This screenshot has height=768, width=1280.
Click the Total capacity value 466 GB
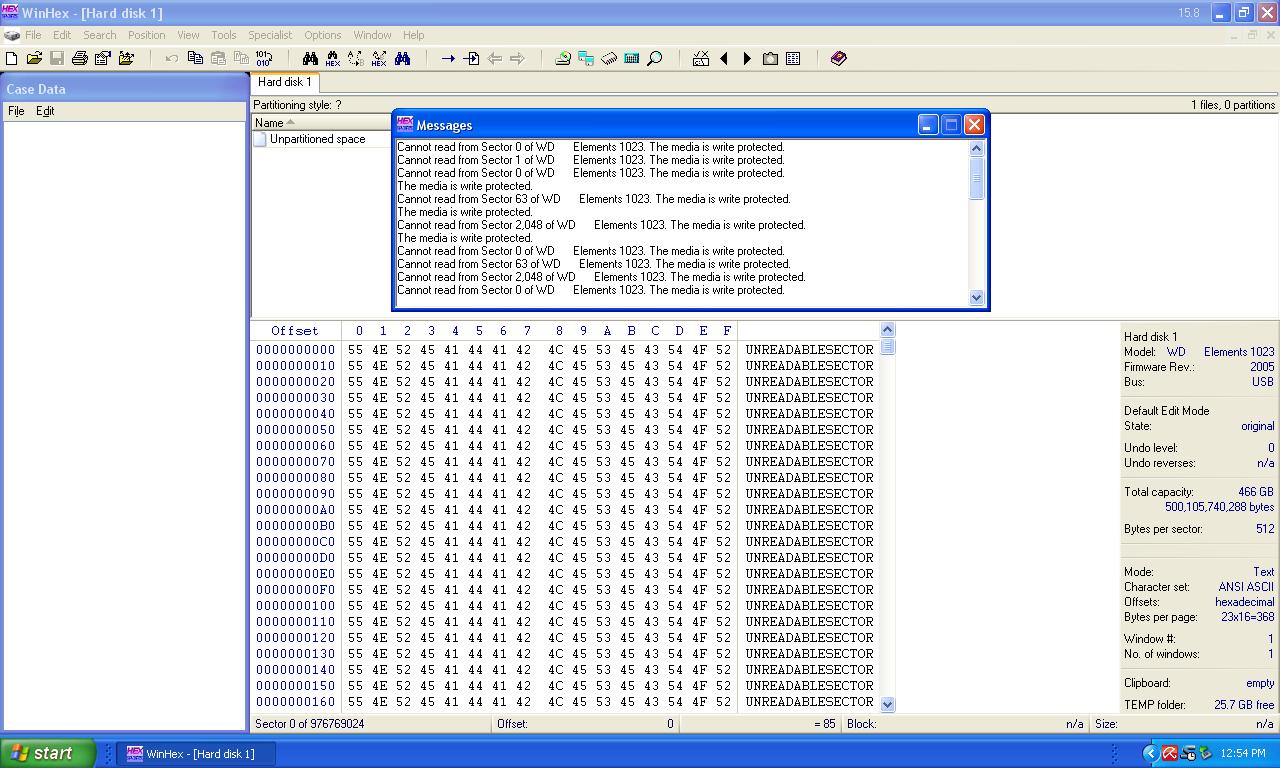point(1256,492)
